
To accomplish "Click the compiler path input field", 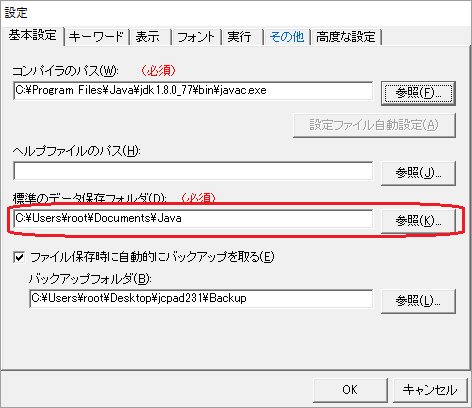I will point(193,90).
